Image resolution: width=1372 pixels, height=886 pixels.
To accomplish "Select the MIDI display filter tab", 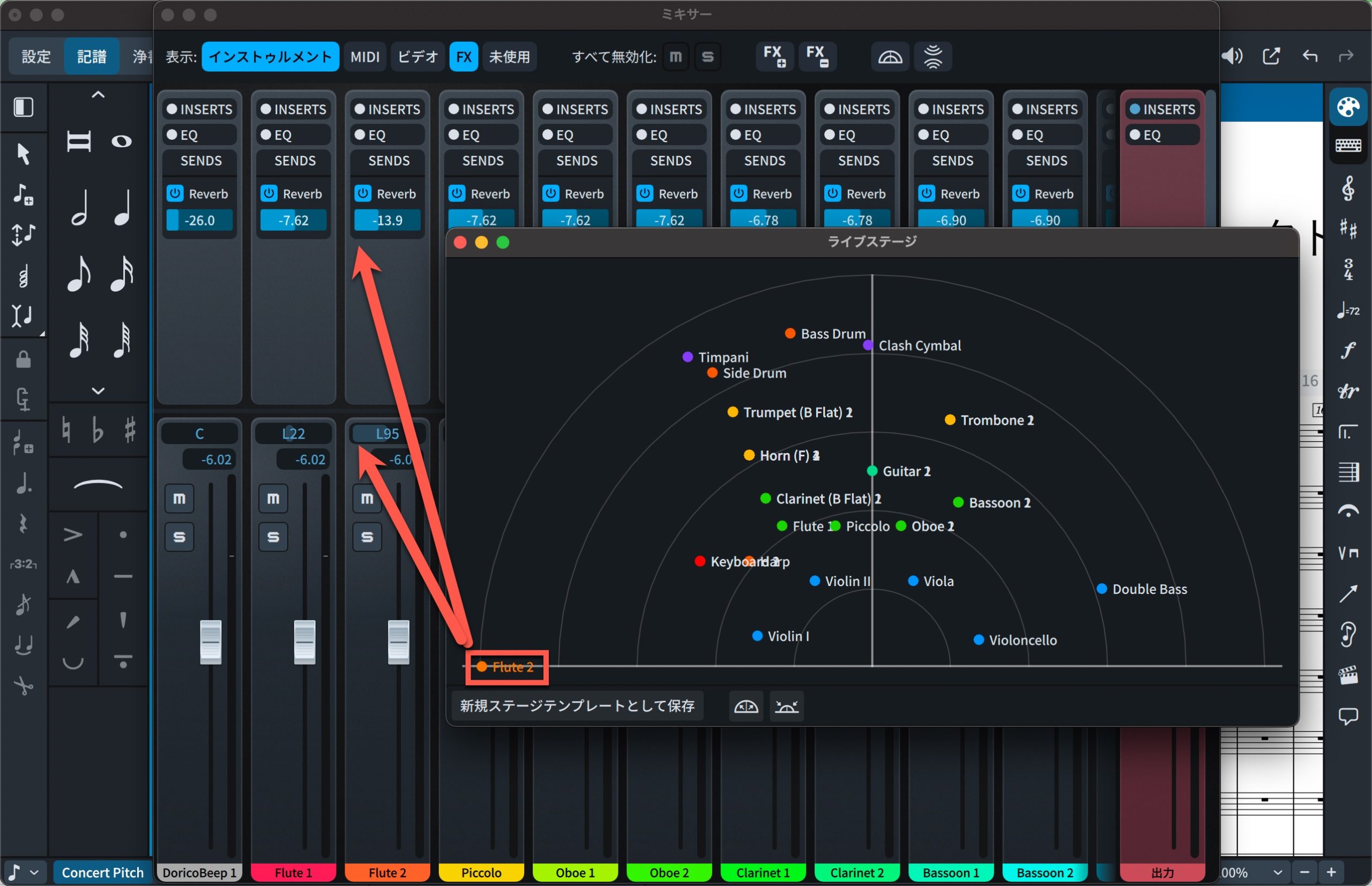I will [365, 56].
